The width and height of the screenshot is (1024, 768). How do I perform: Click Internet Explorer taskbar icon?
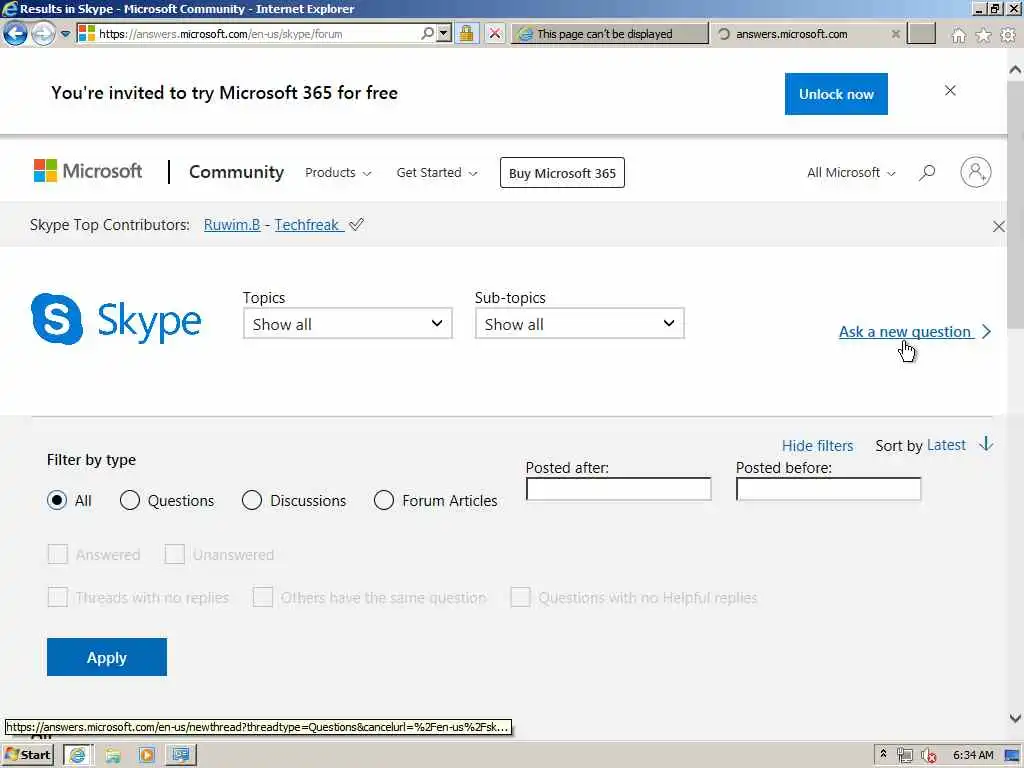point(78,755)
